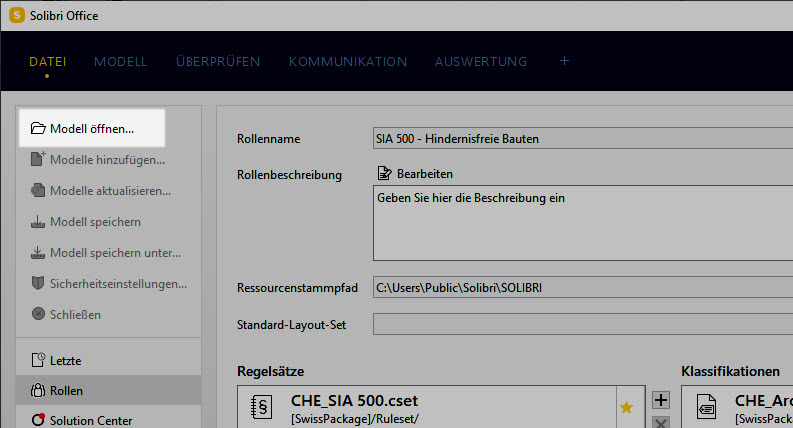The width and height of the screenshot is (793, 428).
Task: Select the CHE_SIA 500.cset ruleset entry
Action: click(427, 407)
